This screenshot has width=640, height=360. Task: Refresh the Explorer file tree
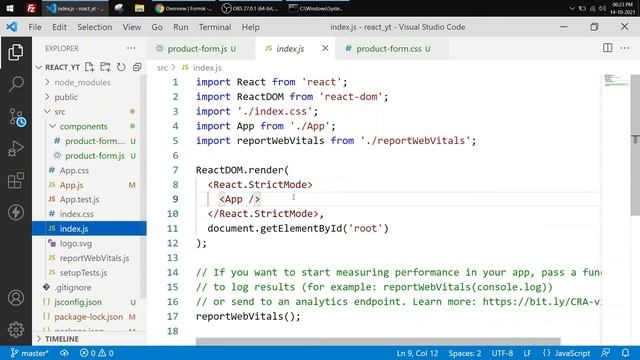[121, 67]
